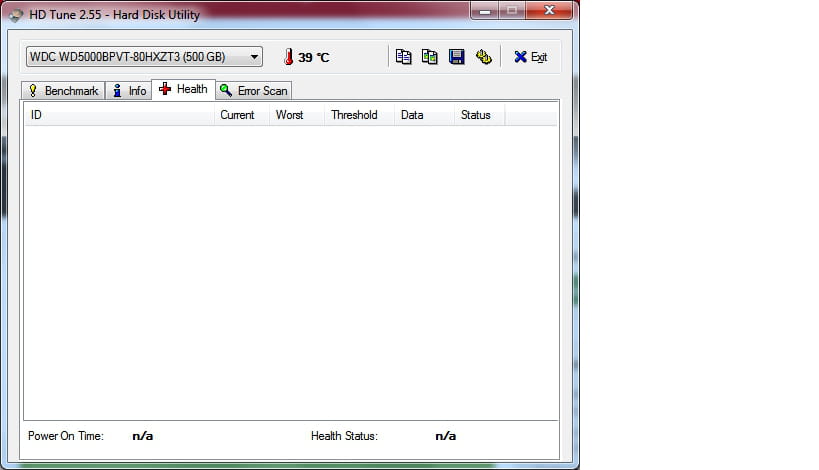Click the HD Tune title bar app icon
The image size is (819, 470).
(x=16, y=15)
